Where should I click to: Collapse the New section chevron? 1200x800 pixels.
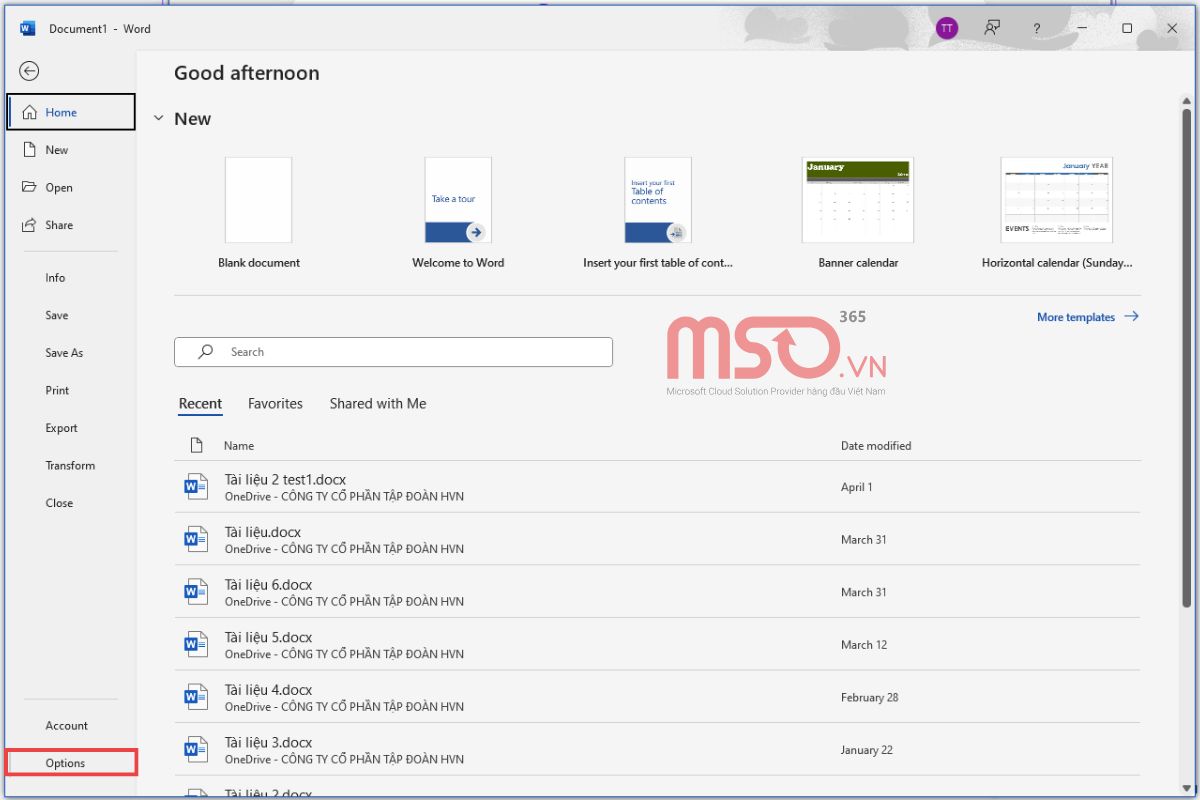click(158, 118)
